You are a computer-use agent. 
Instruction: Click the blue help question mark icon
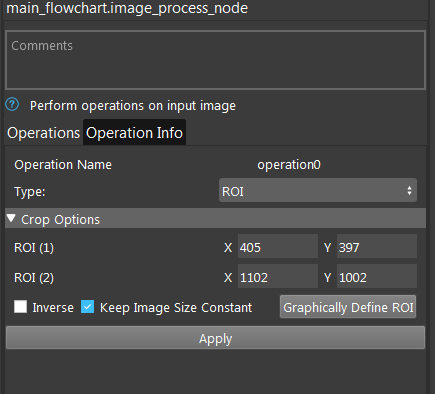pos(12,105)
